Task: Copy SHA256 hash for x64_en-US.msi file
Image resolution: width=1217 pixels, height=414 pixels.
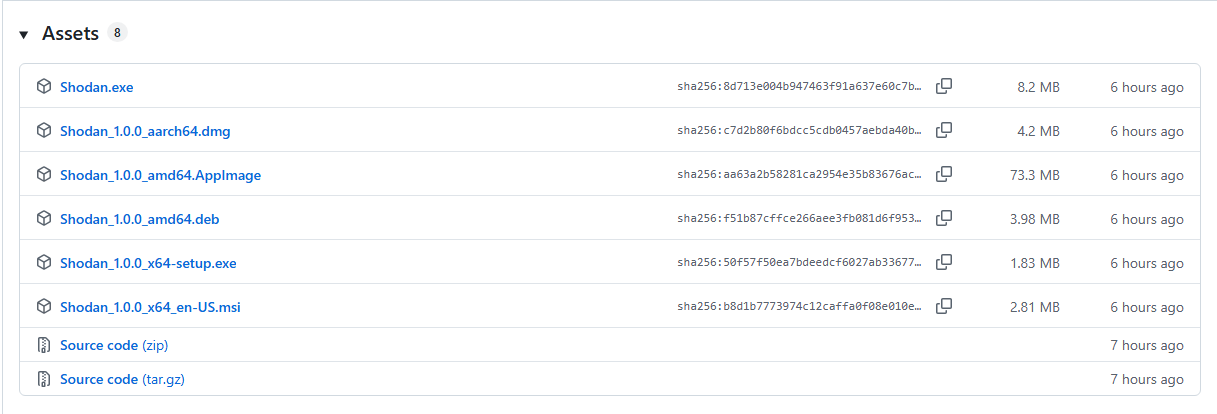Action: pos(943,307)
